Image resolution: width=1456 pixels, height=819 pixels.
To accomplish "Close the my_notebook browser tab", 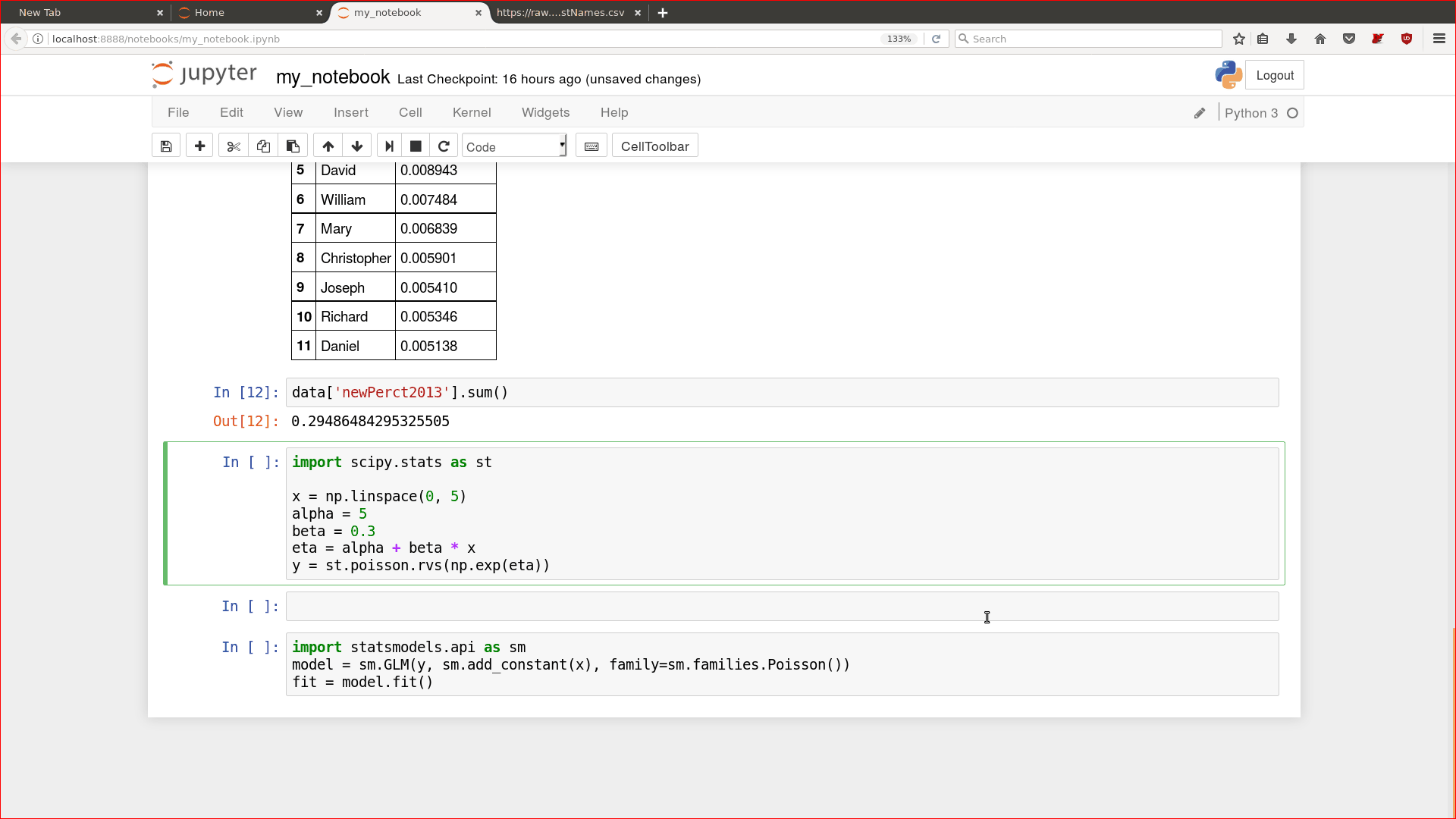I will [x=479, y=13].
